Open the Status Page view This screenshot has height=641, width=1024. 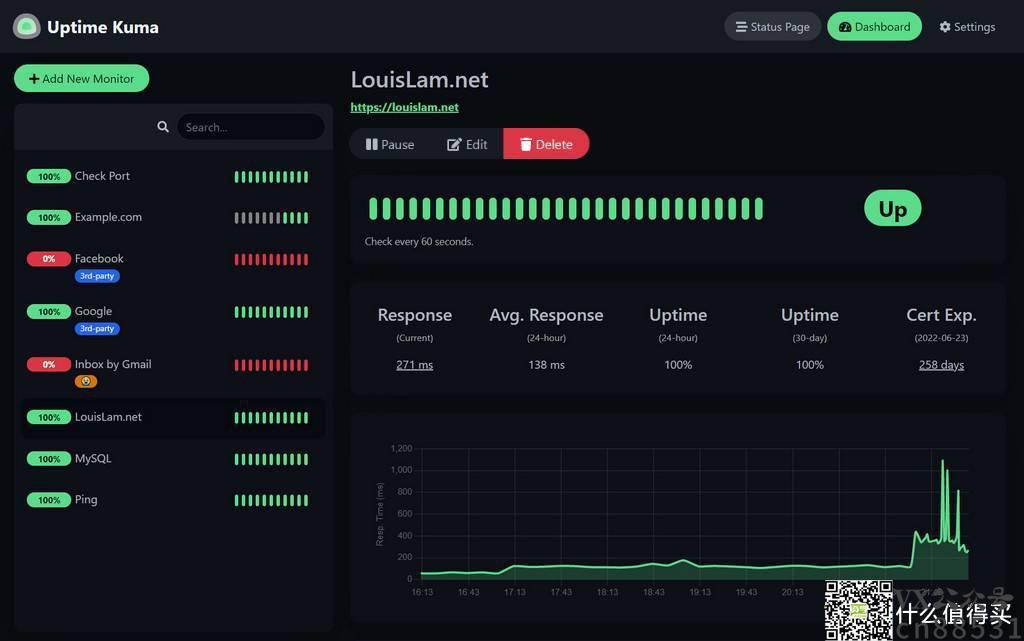coord(772,26)
